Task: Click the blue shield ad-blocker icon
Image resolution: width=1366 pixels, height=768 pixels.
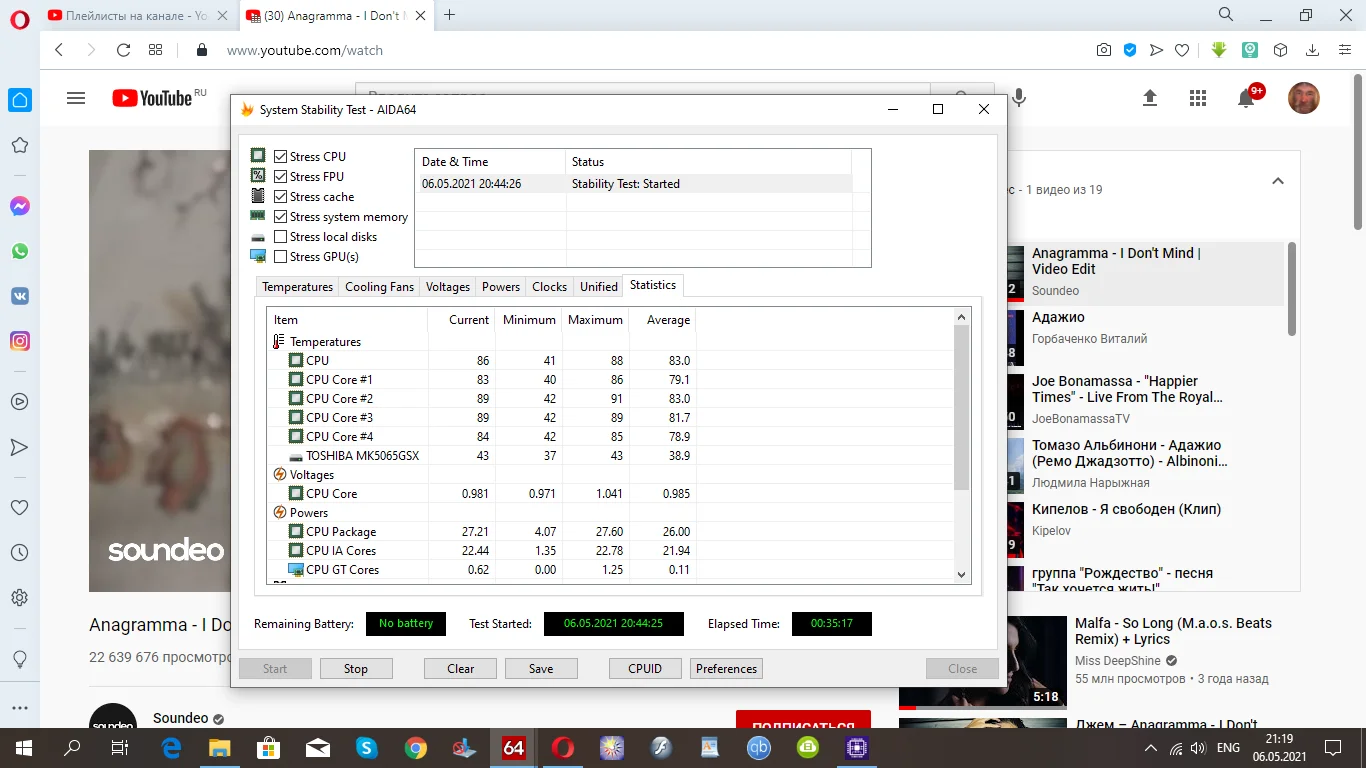Action: click(x=1130, y=50)
